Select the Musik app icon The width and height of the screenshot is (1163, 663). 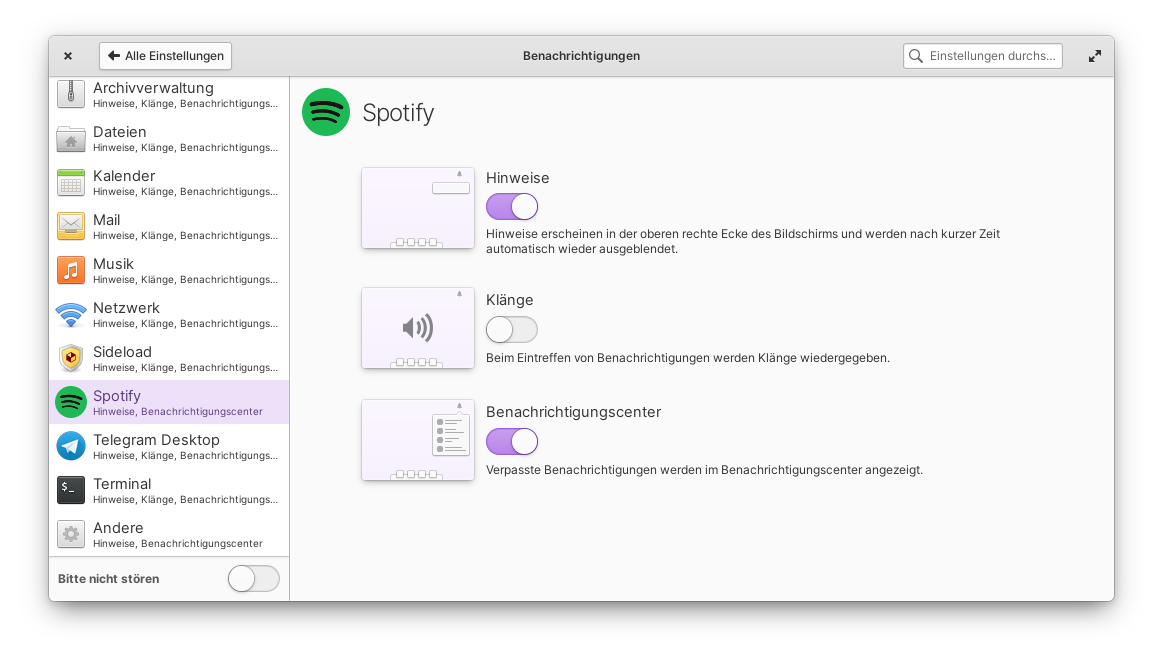(x=70, y=270)
